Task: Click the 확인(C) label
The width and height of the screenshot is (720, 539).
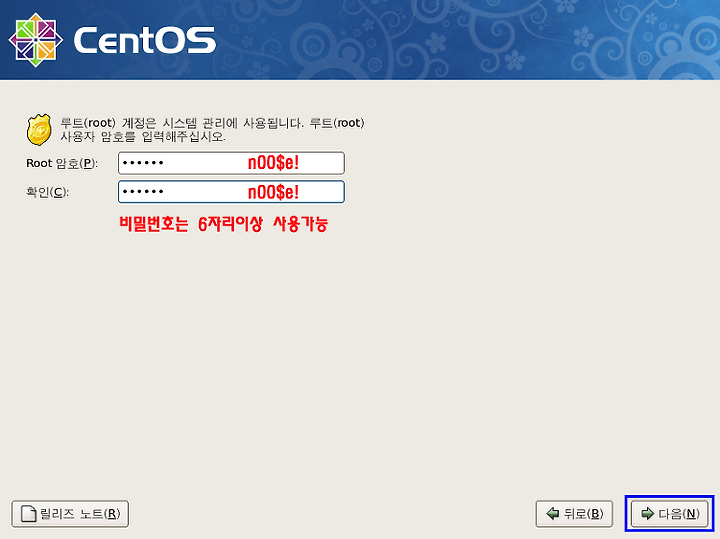Action: (x=47, y=192)
